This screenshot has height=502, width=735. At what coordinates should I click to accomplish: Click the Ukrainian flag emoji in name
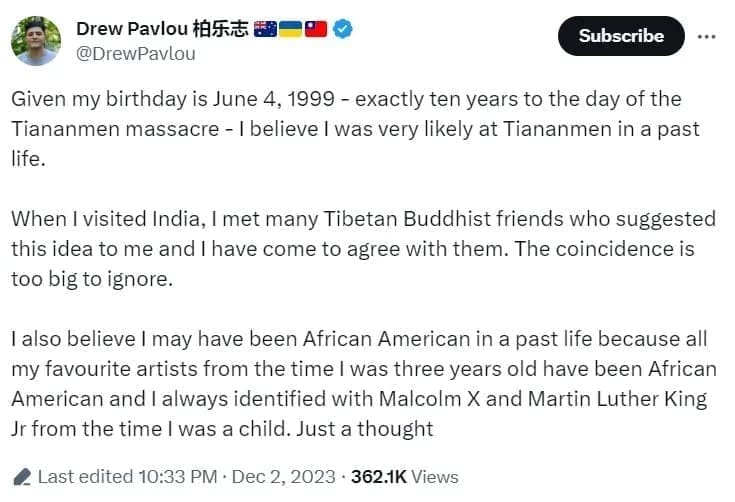pyautogui.click(x=291, y=30)
